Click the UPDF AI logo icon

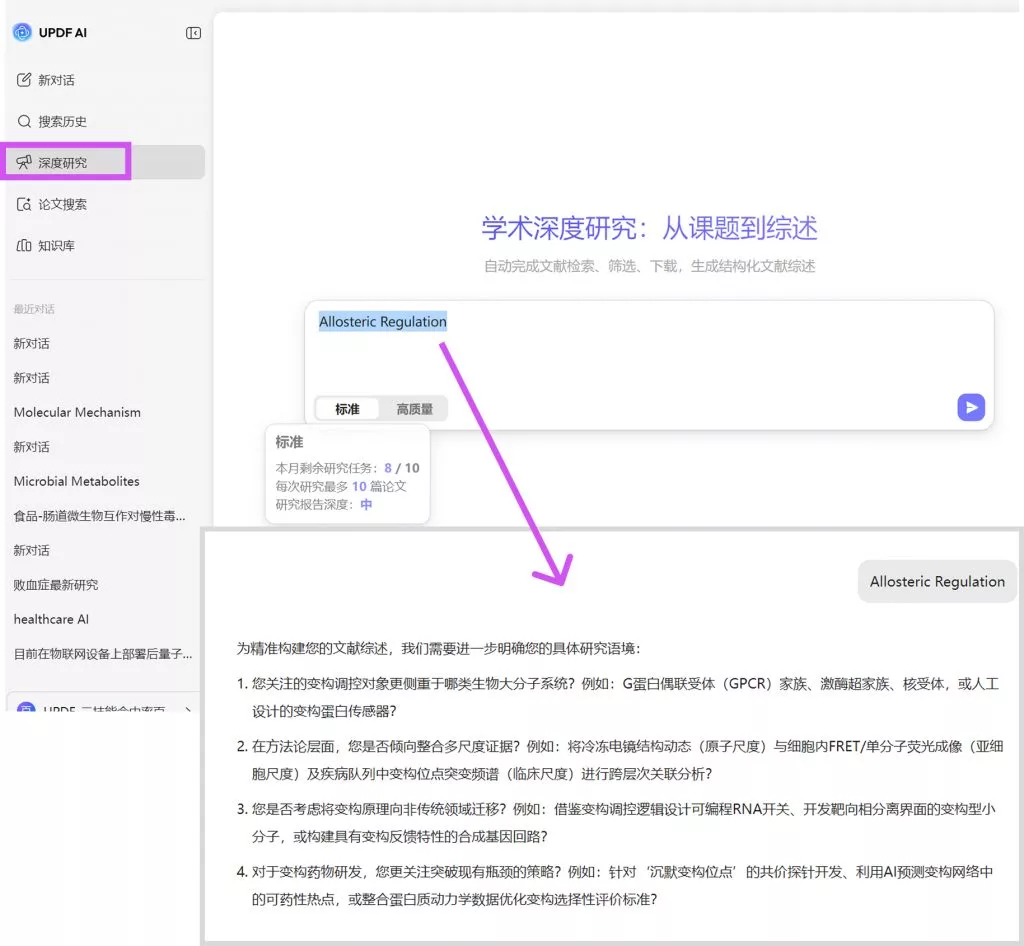click(20, 32)
